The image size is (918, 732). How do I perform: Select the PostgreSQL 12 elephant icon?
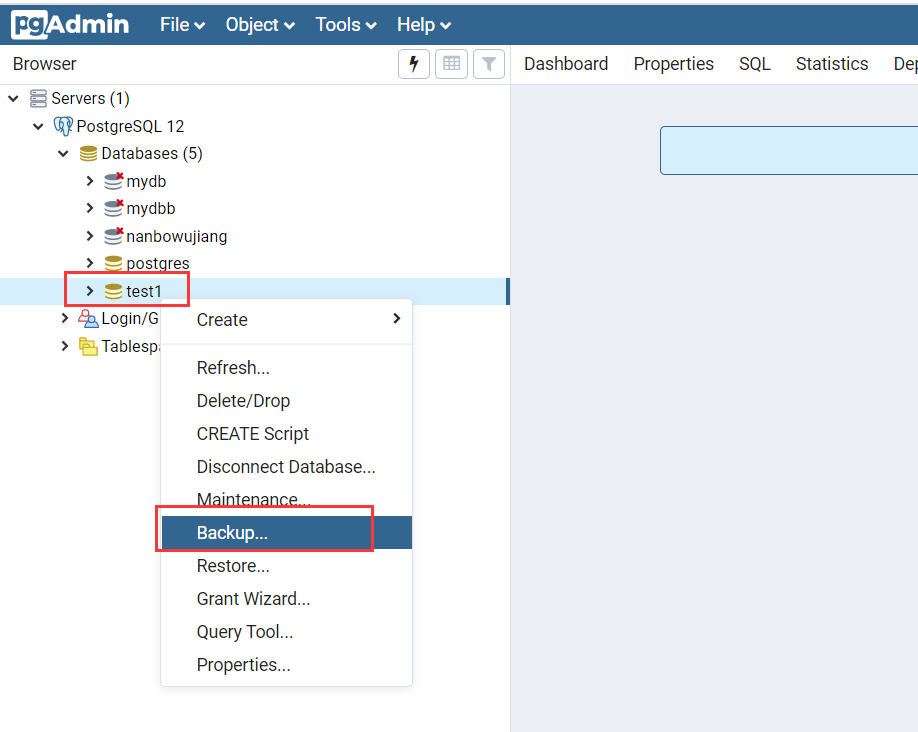click(63, 126)
